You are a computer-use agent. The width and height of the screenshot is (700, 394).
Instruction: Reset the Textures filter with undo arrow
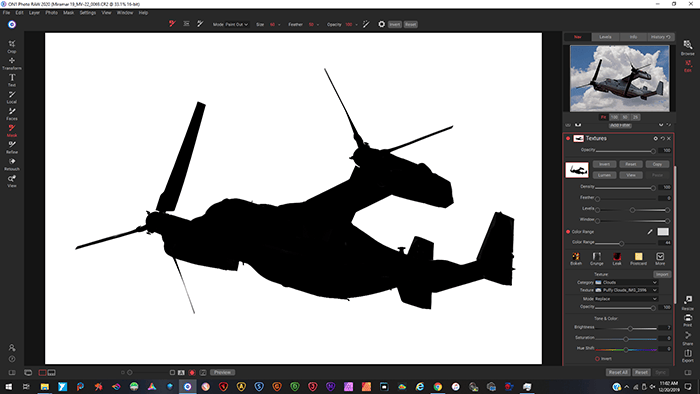tap(662, 138)
